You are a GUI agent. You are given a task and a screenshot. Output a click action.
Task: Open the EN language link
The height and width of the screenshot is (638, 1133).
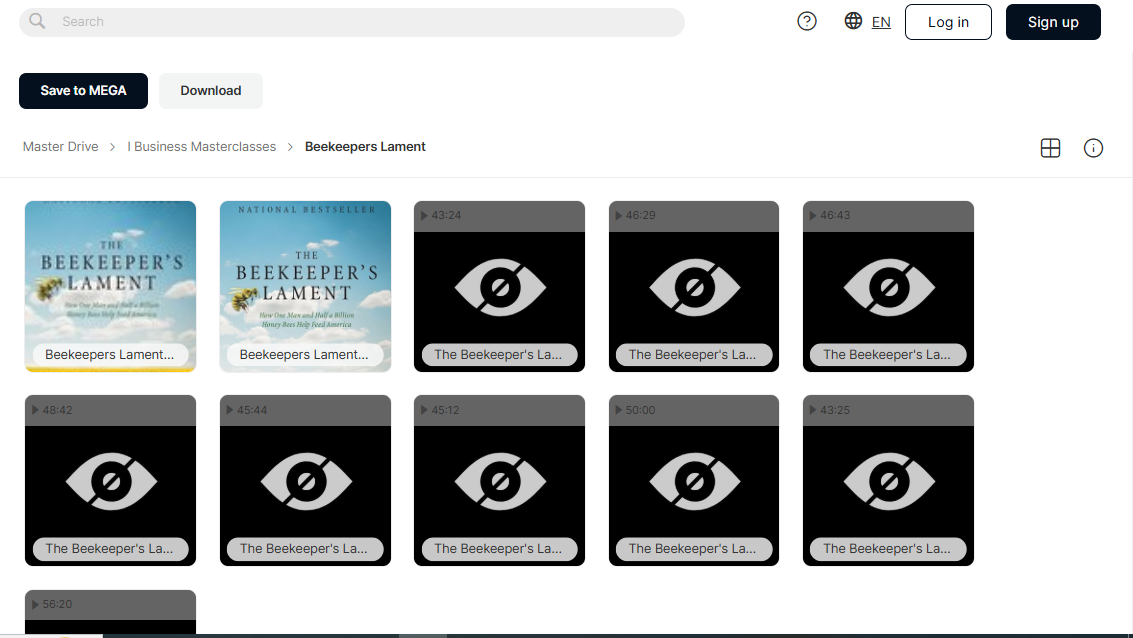click(881, 22)
